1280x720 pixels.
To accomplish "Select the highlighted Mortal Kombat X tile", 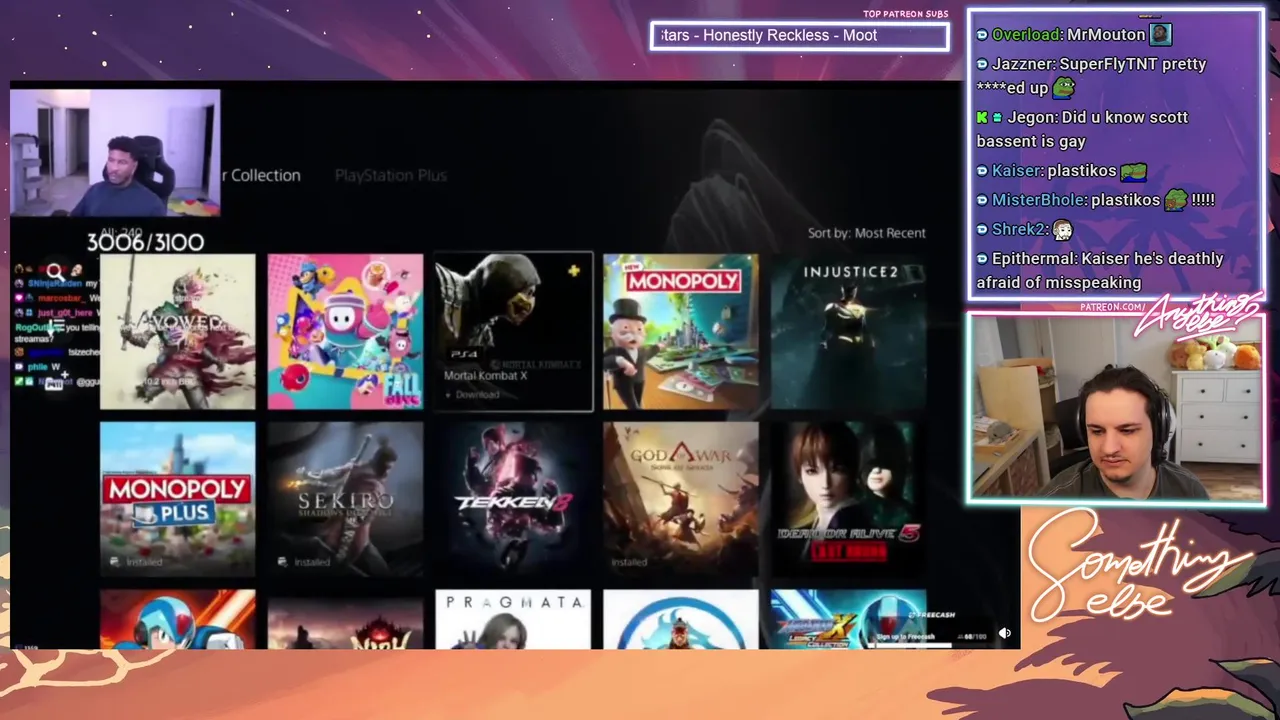I will [x=513, y=331].
